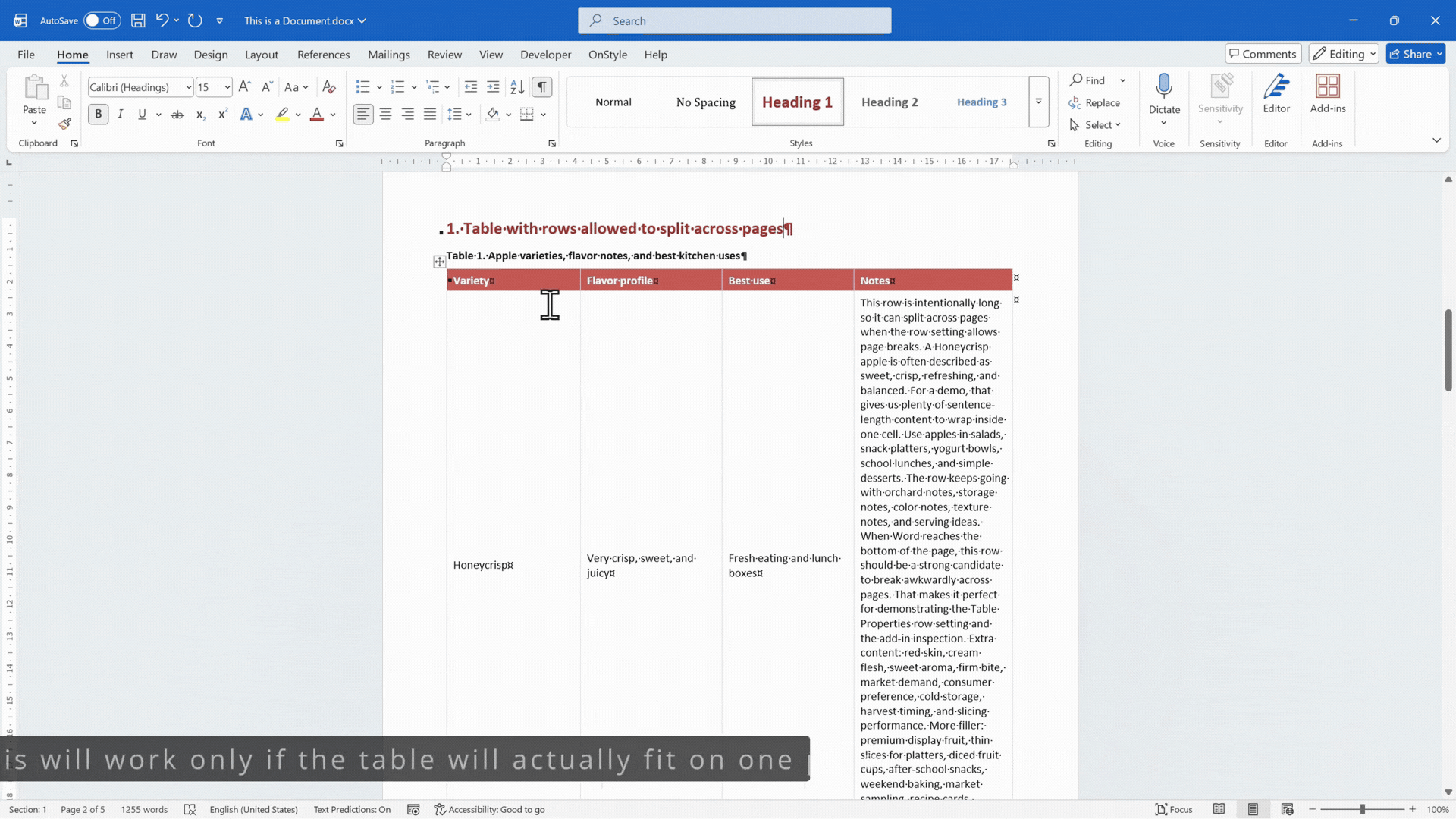Switch to the Layout tab
This screenshot has width=1456, height=819.
(x=262, y=55)
